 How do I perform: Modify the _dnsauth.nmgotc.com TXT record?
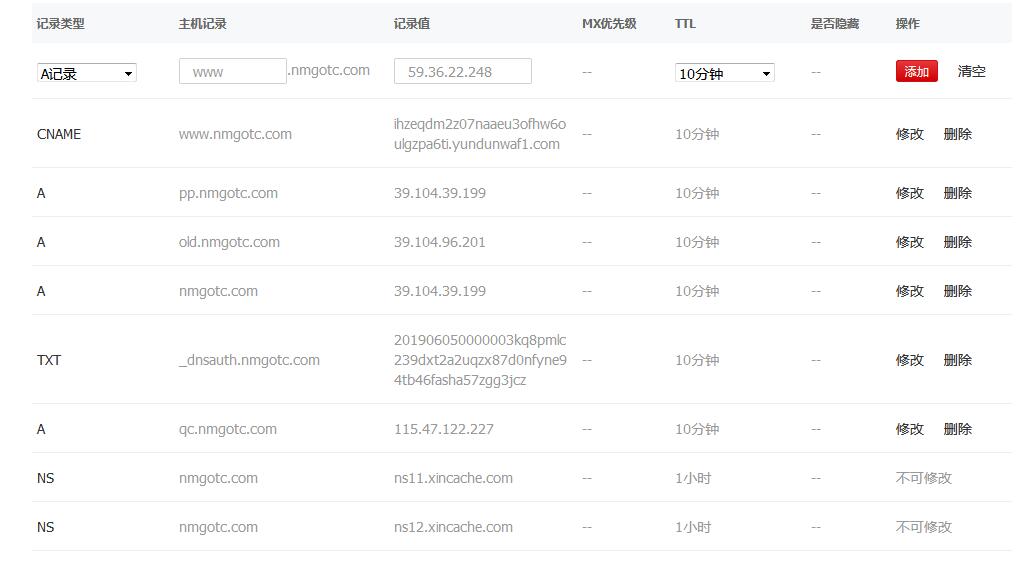[x=909, y=360]
